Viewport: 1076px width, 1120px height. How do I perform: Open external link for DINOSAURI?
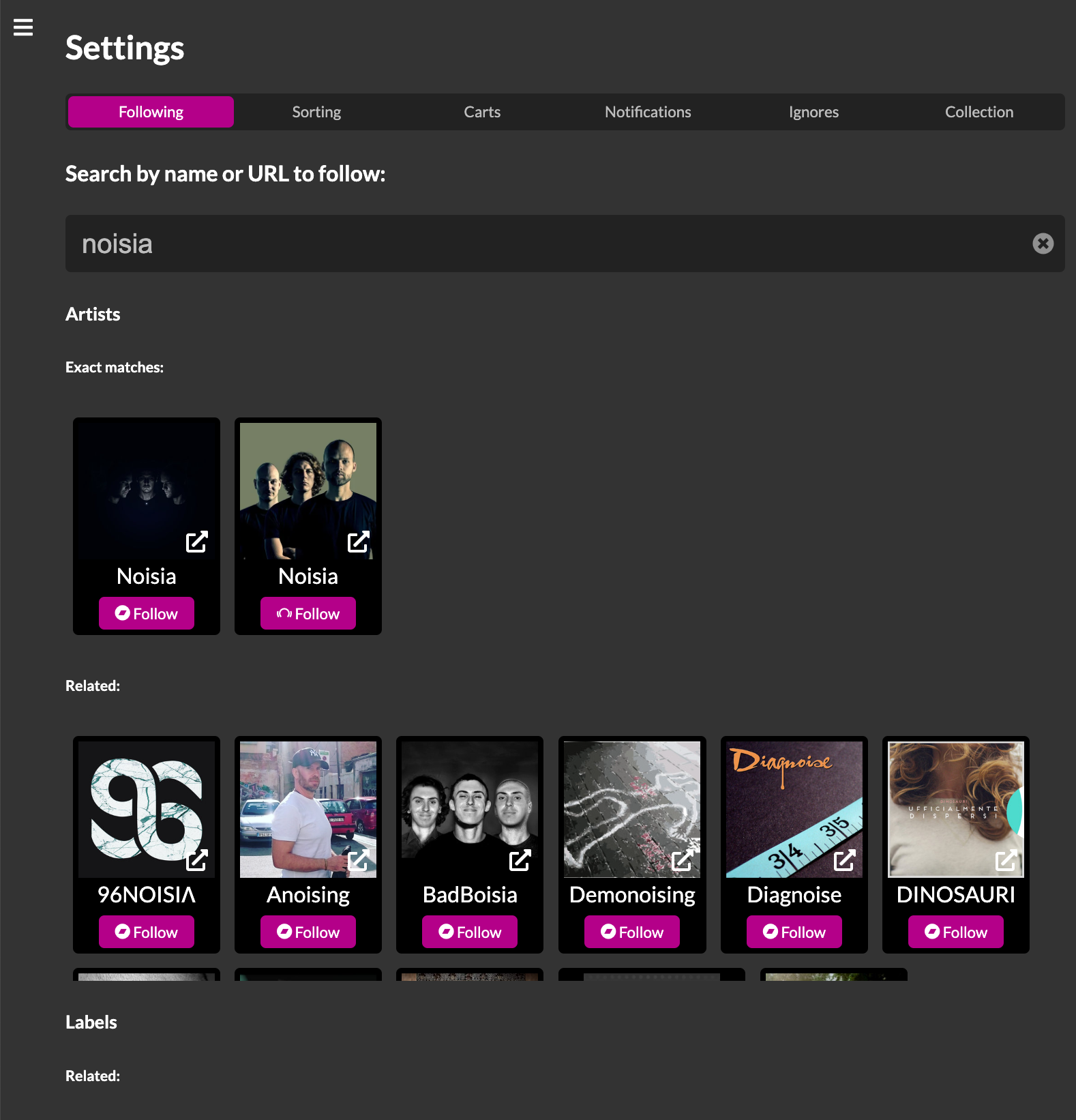(x=1006, y=861)
